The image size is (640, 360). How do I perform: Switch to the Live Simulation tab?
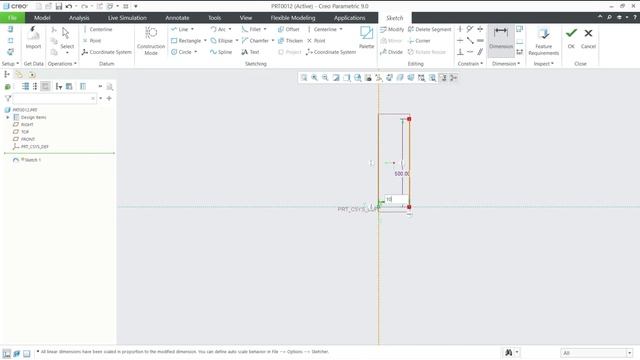point(127,18)
